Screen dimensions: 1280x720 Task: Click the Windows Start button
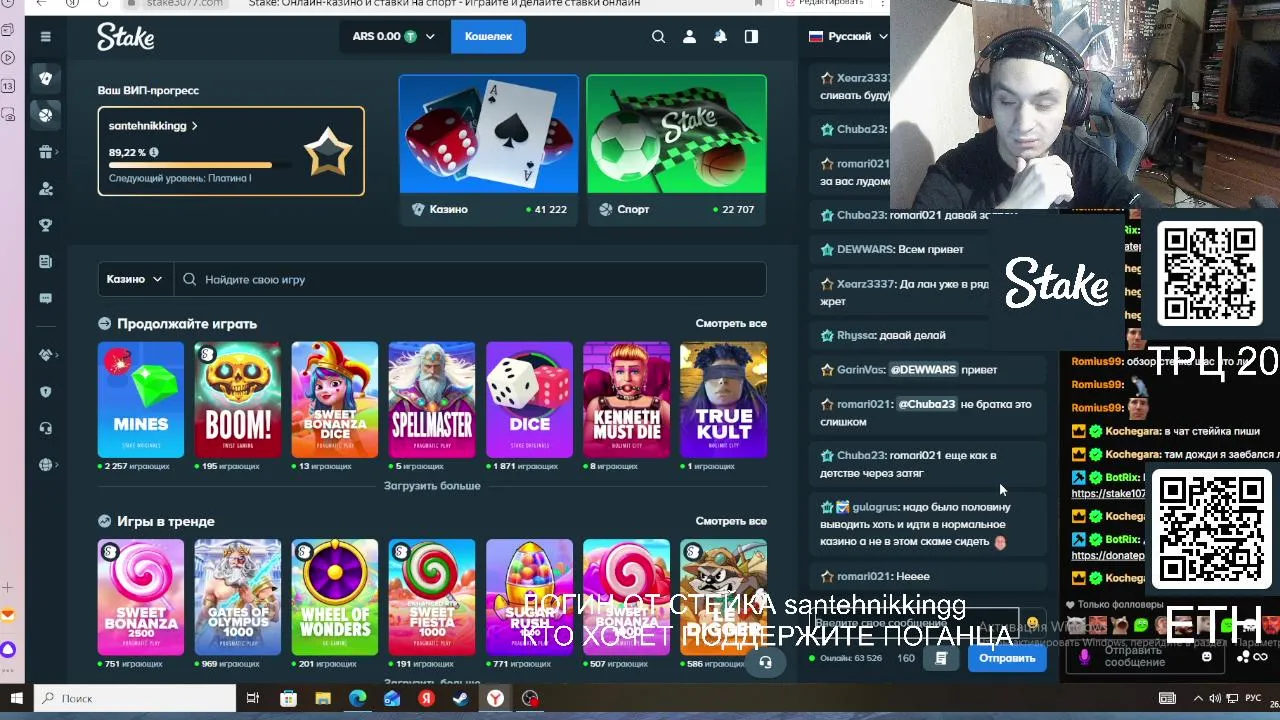[x=16, y=698]
